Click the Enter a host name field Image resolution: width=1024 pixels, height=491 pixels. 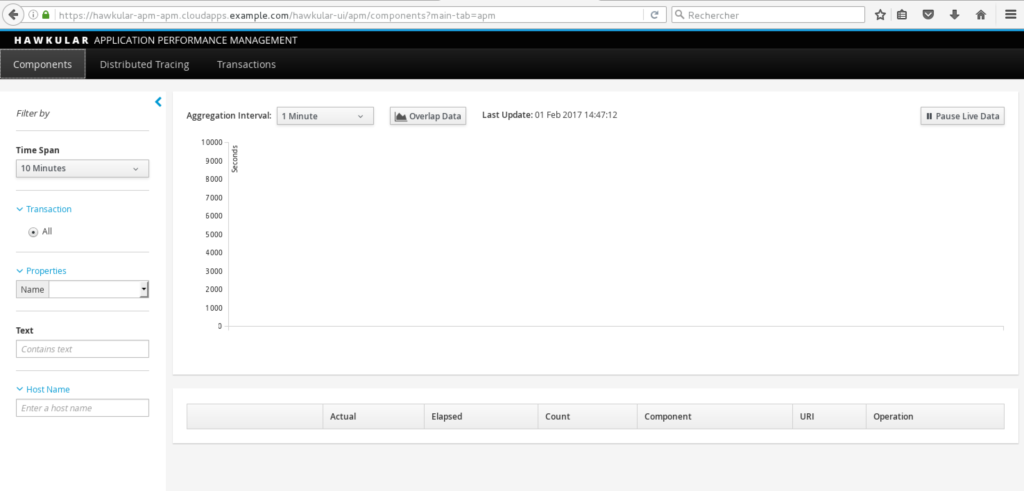point(82,407)
